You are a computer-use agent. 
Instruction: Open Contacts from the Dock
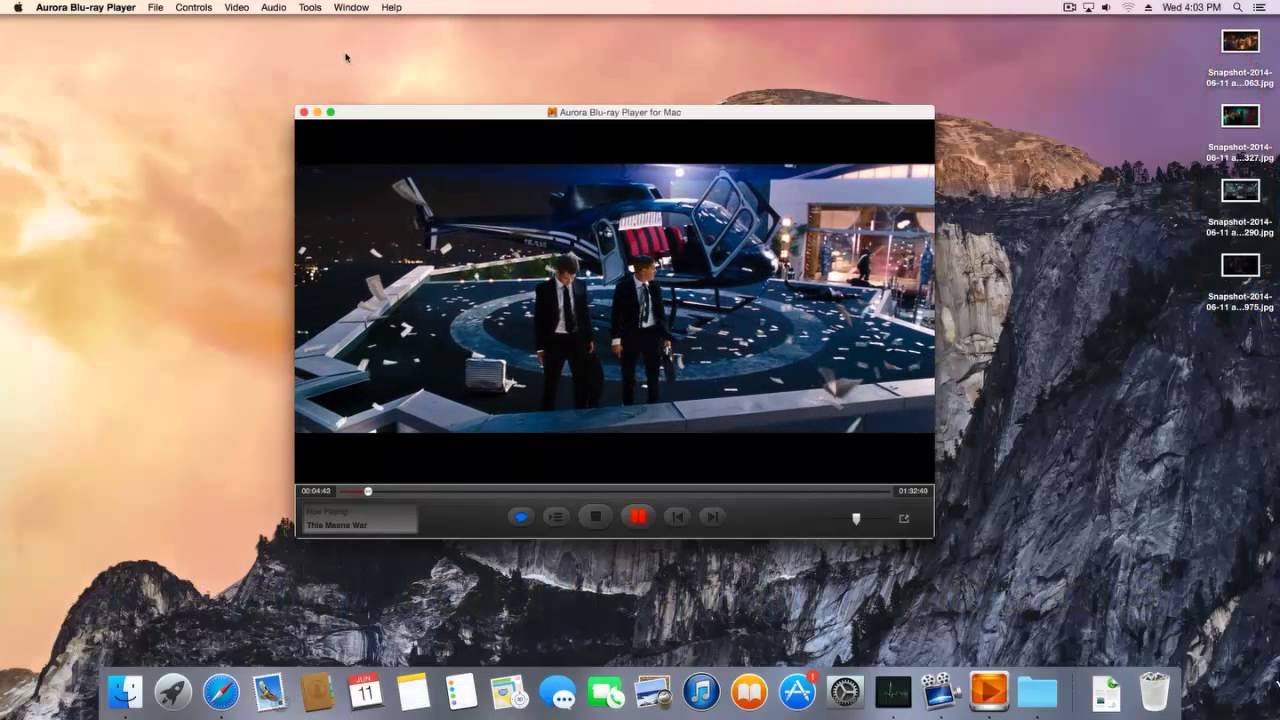[x=317, y=692]
